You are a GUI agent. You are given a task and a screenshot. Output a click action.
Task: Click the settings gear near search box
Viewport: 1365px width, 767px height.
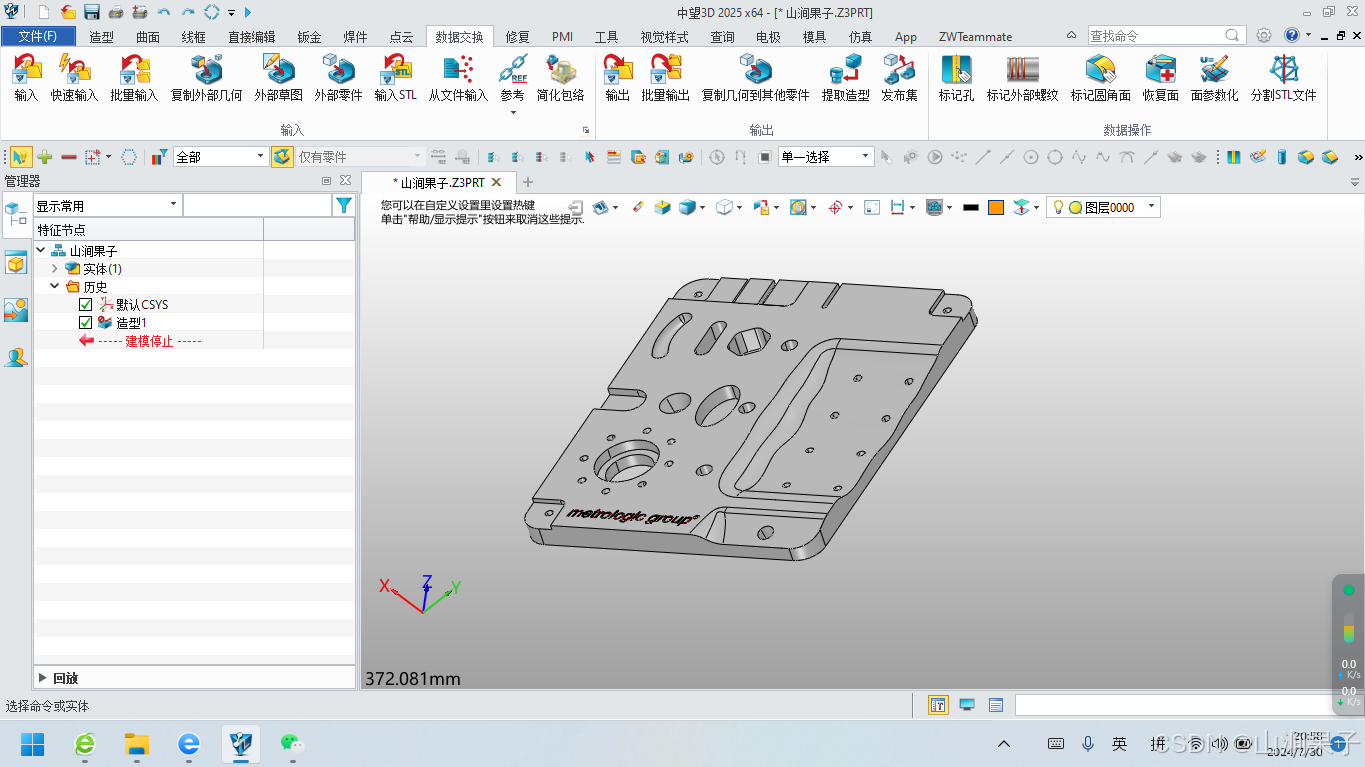(1264, 35)
